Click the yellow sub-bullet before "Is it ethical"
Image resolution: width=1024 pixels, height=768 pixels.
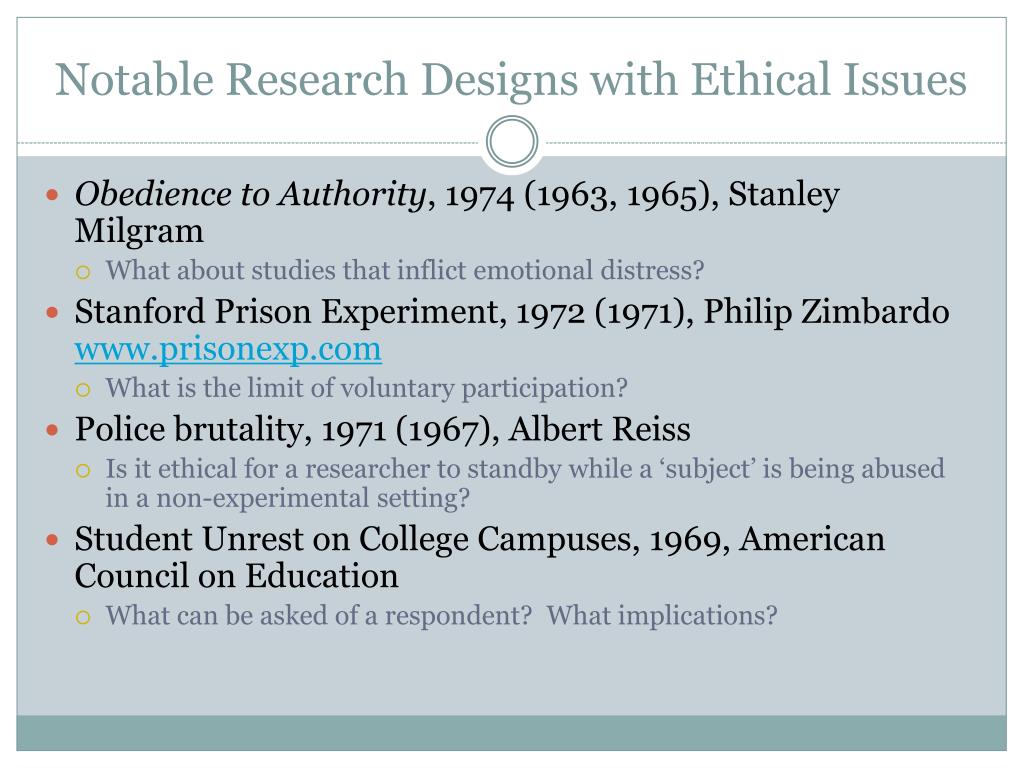click(83, 470)
